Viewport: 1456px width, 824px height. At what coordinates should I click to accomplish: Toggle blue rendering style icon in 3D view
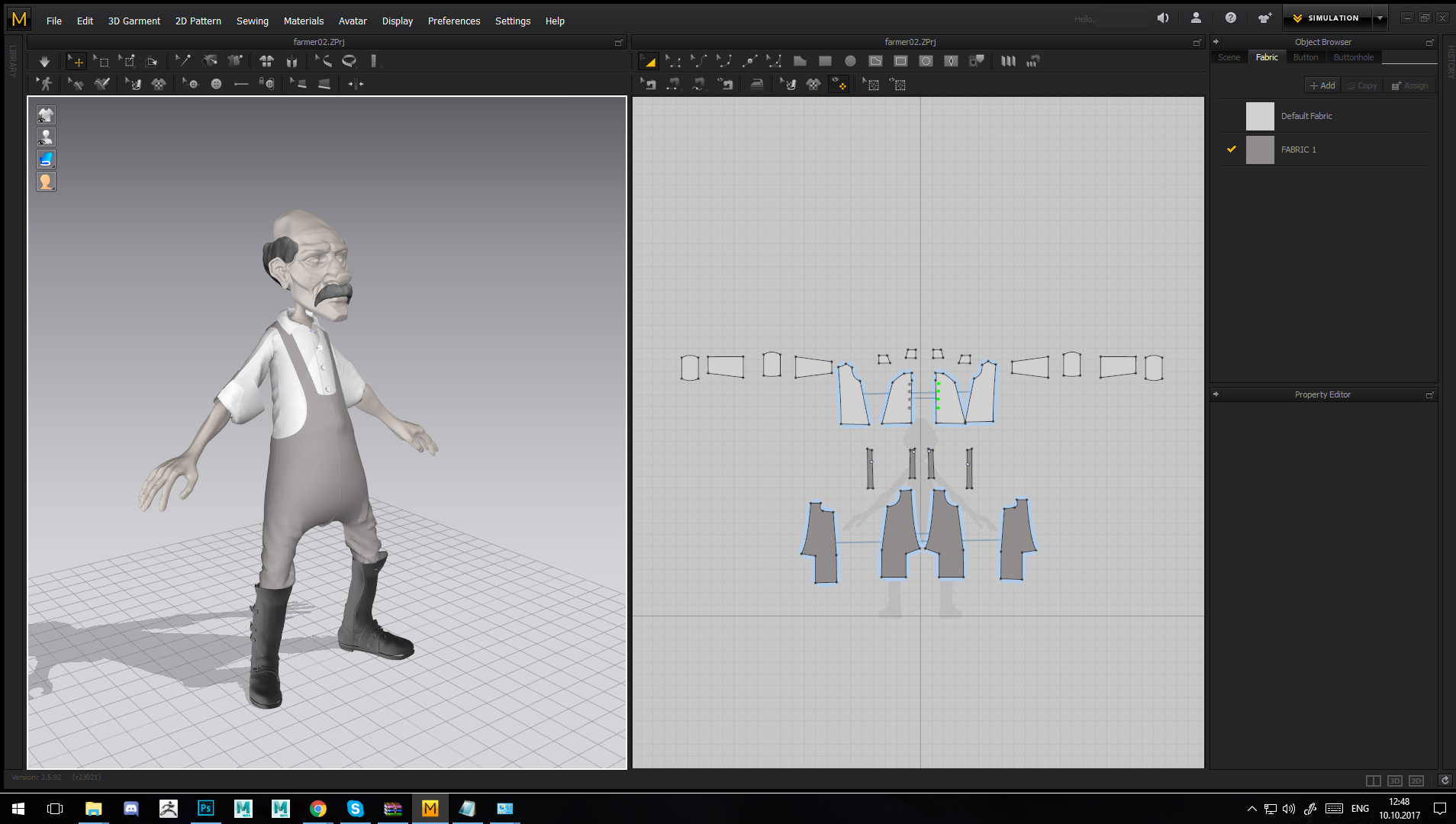point(46,159)
